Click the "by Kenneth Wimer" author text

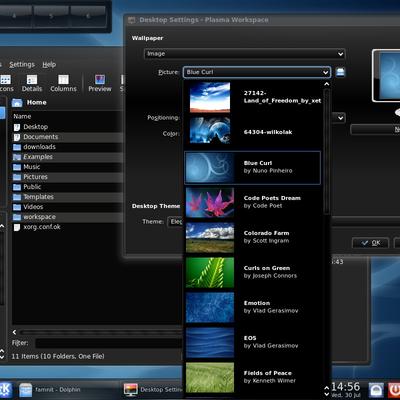click(x=269, y=381)
